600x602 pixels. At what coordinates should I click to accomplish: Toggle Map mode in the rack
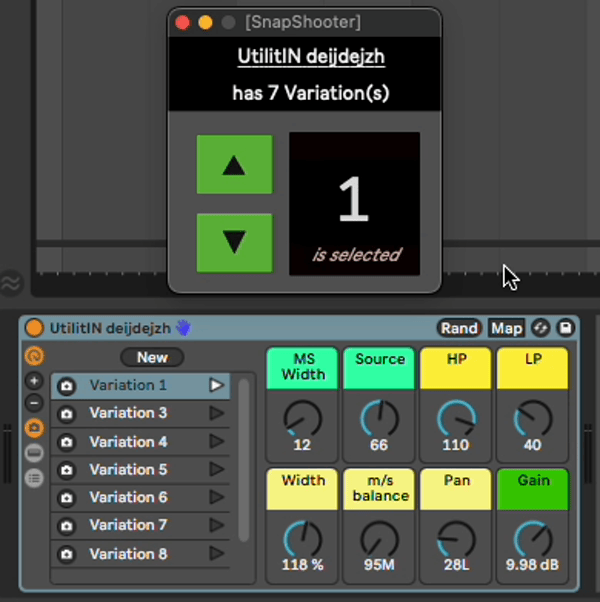pyautogui.click(x=506, y=328)
